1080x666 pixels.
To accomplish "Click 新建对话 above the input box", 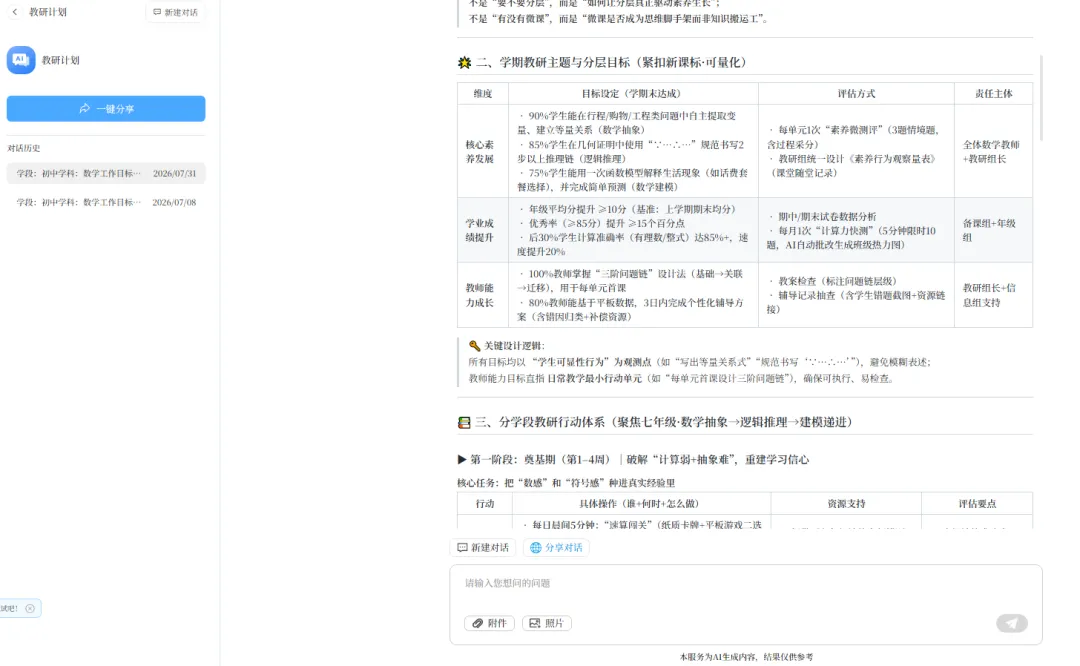I will pyautogui.click(x=483, y=548).
